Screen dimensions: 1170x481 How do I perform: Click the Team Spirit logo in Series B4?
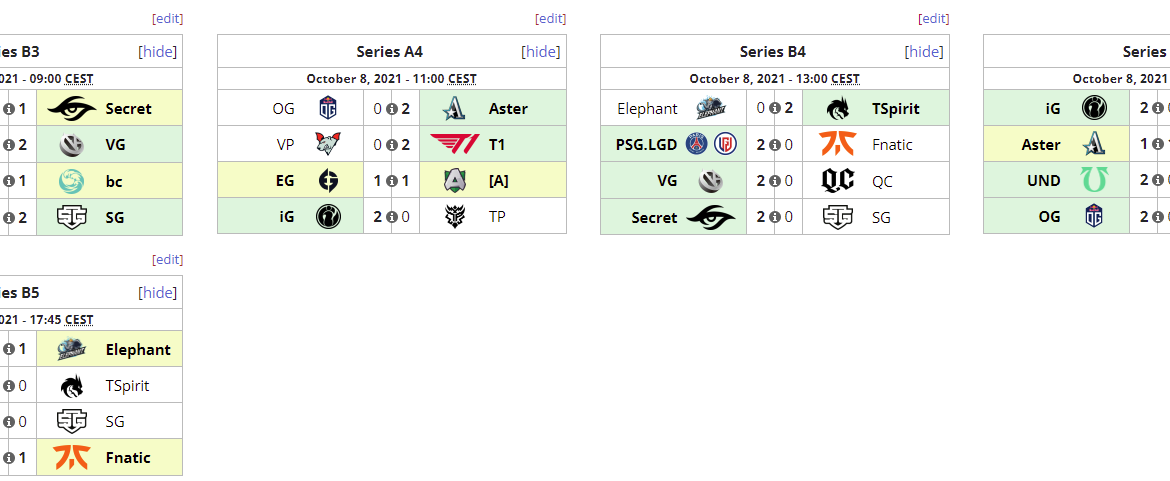point(838,108)
